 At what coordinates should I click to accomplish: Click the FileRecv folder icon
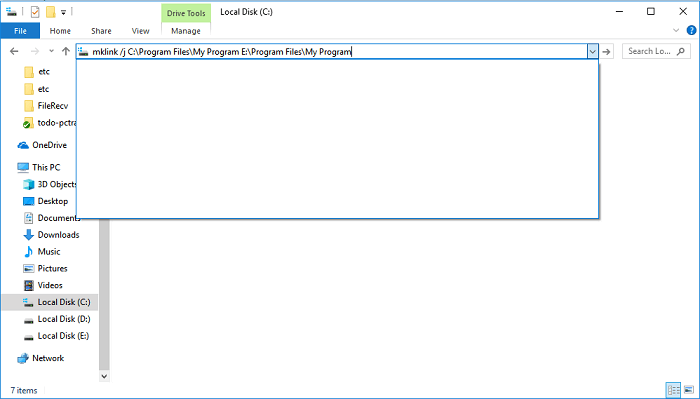tap(29, 106)
